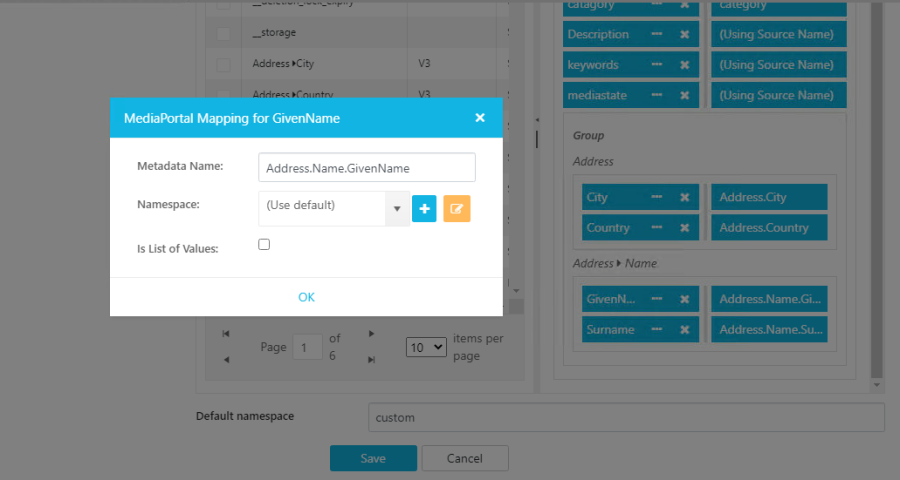This screenshot has width=900, height=480.
Task: Click the right panel scroll down arrow
Action: tap(876, 385)
